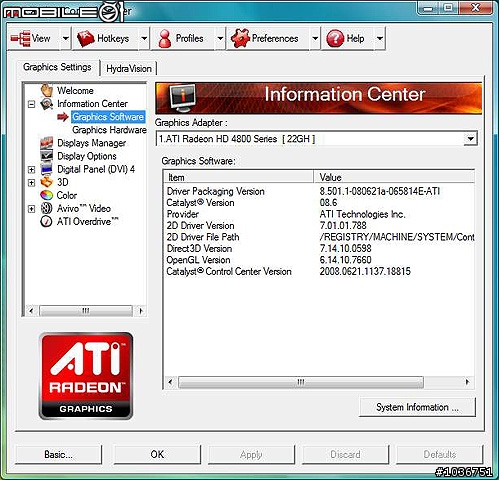Click the tree panel scroll-right arrow
The image size is (499, 480).
[x=141, y=311]
